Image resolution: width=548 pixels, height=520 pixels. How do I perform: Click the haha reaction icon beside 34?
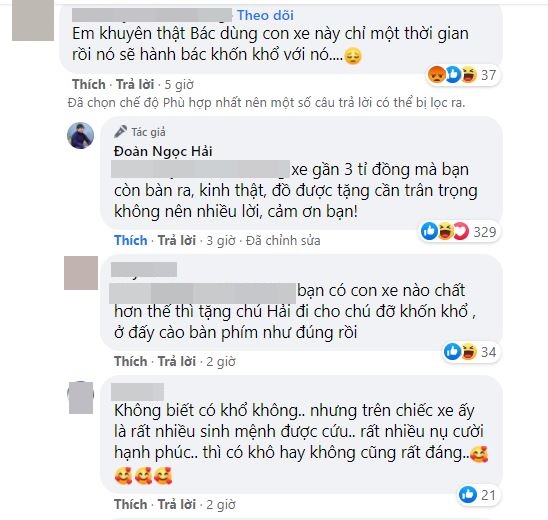click(x=469, y=352)
